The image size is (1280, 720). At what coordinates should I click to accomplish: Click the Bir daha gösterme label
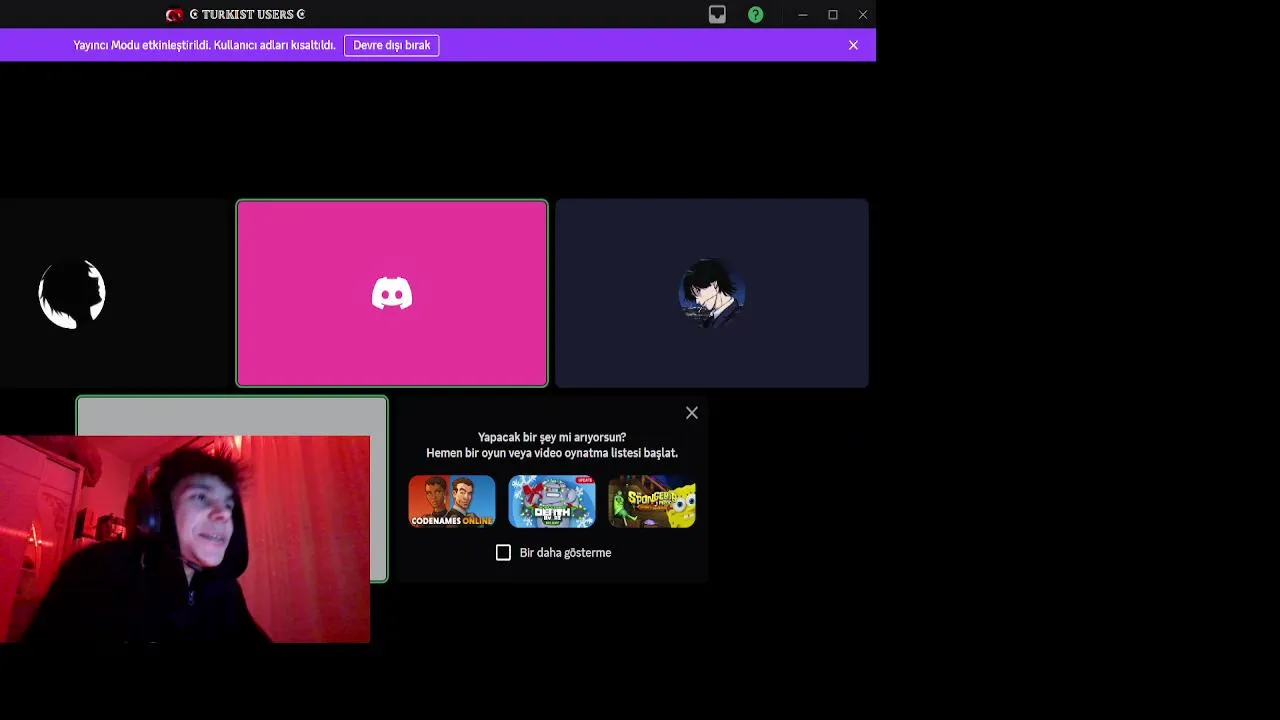click(565, 552)
